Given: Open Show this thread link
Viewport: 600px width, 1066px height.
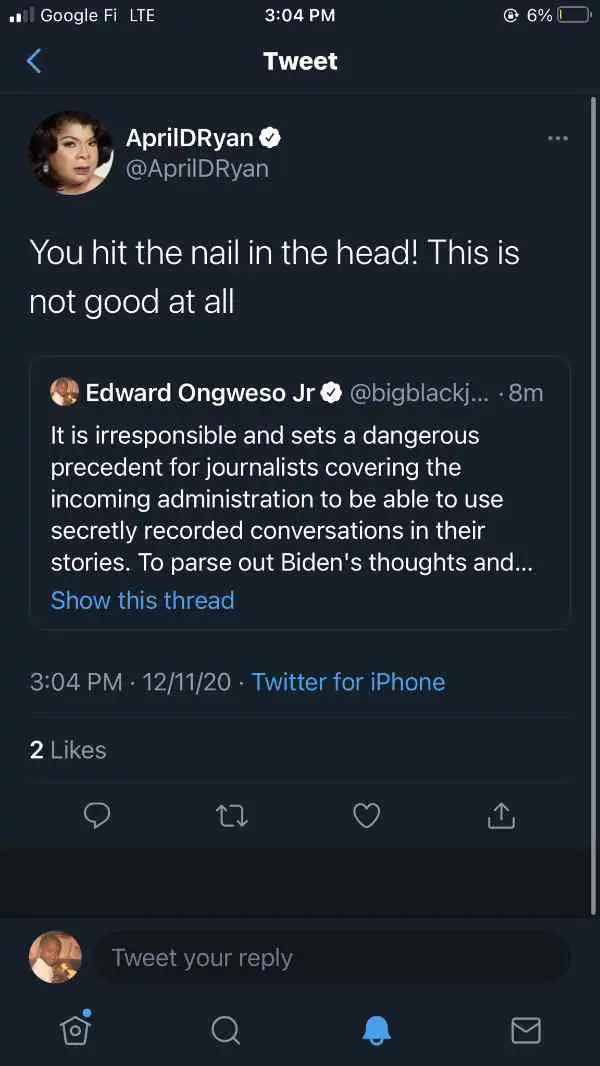Looking at the screenshot, I should (x=143, y=600).
